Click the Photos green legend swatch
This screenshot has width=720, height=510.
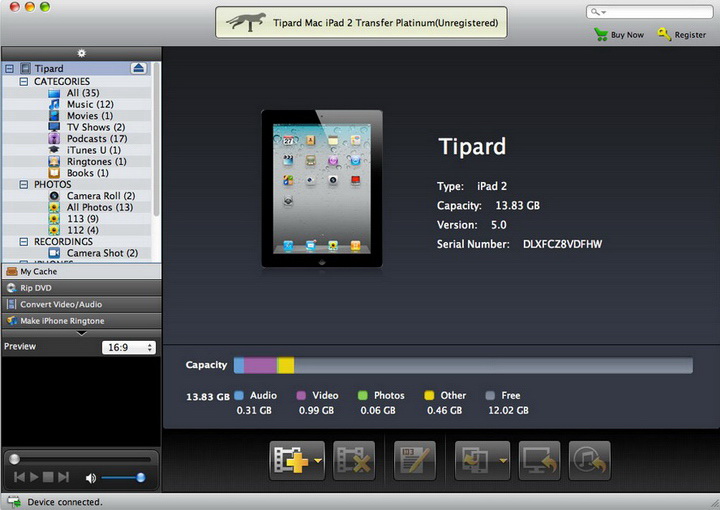tap(363, 395)
